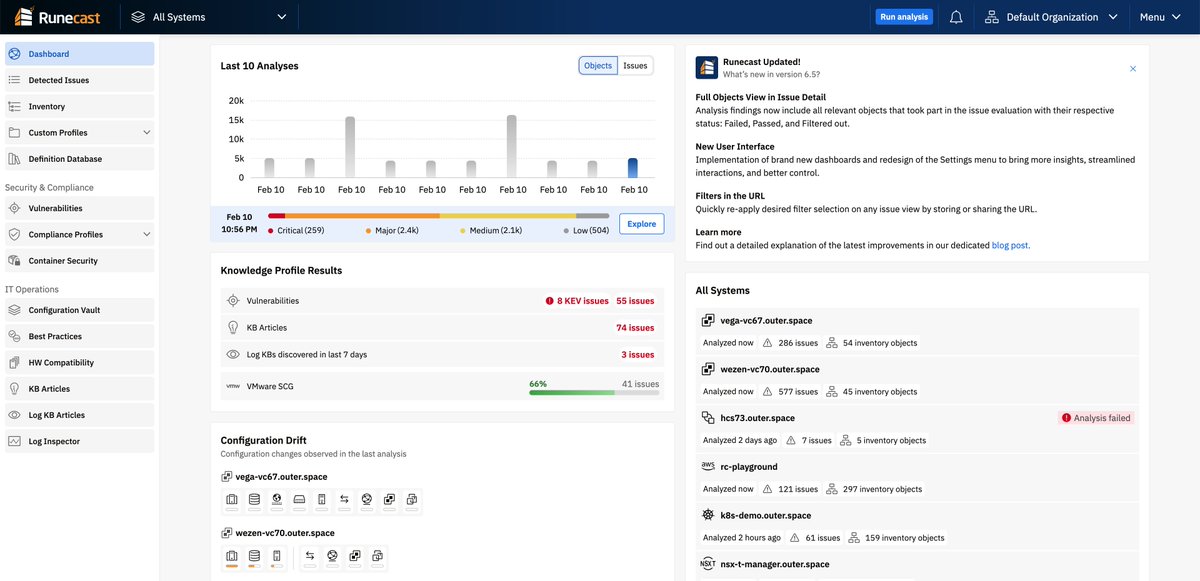
Task: Click the Configuration Vault gear icon
Action: tap(14, 310)
